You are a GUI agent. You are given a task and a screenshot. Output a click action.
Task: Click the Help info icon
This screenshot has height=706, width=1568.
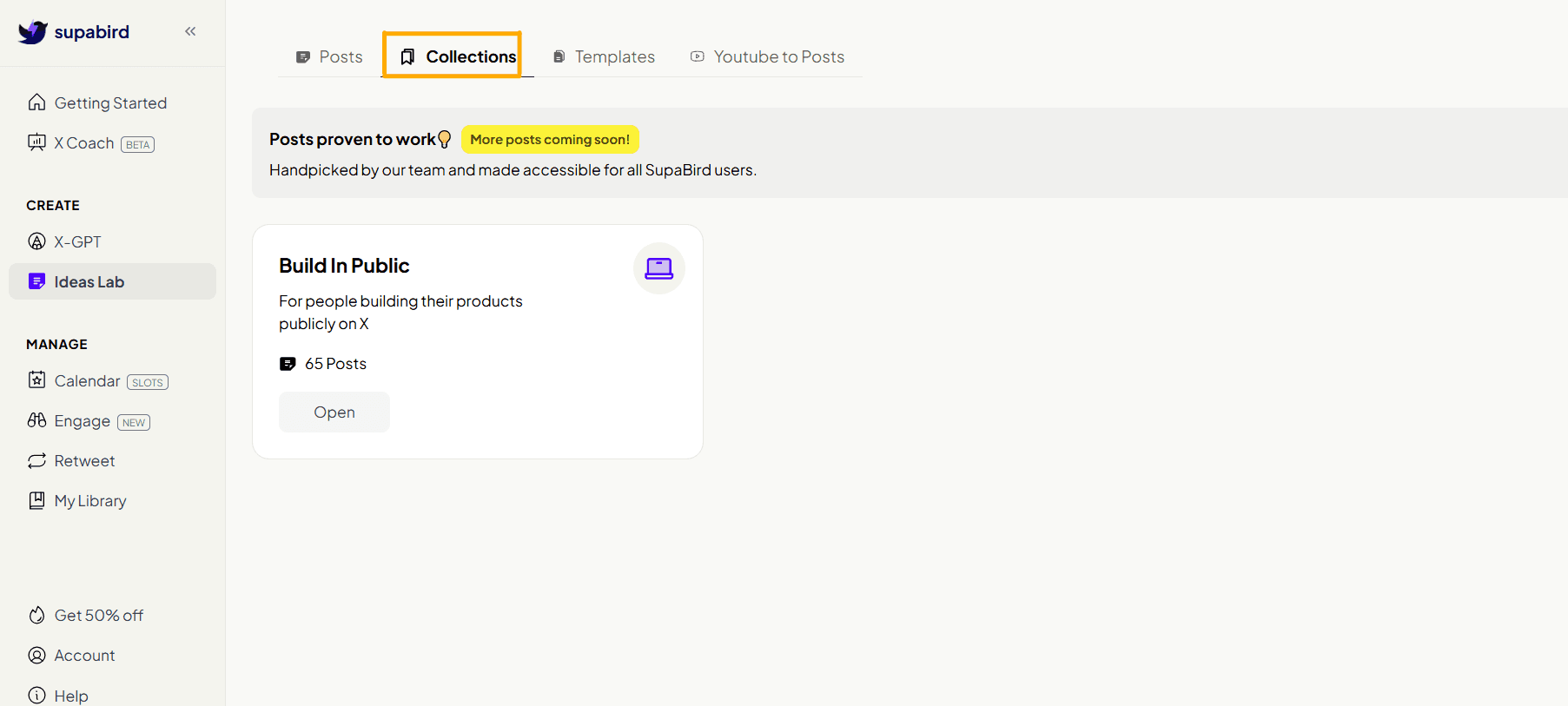click(36, 696)
